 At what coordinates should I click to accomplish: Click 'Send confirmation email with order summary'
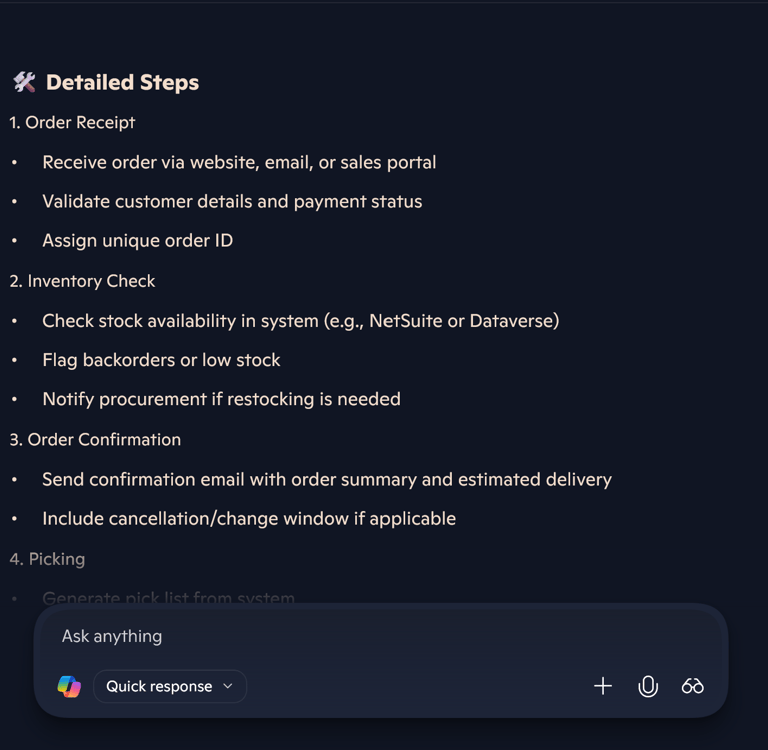tap(327, 480)
